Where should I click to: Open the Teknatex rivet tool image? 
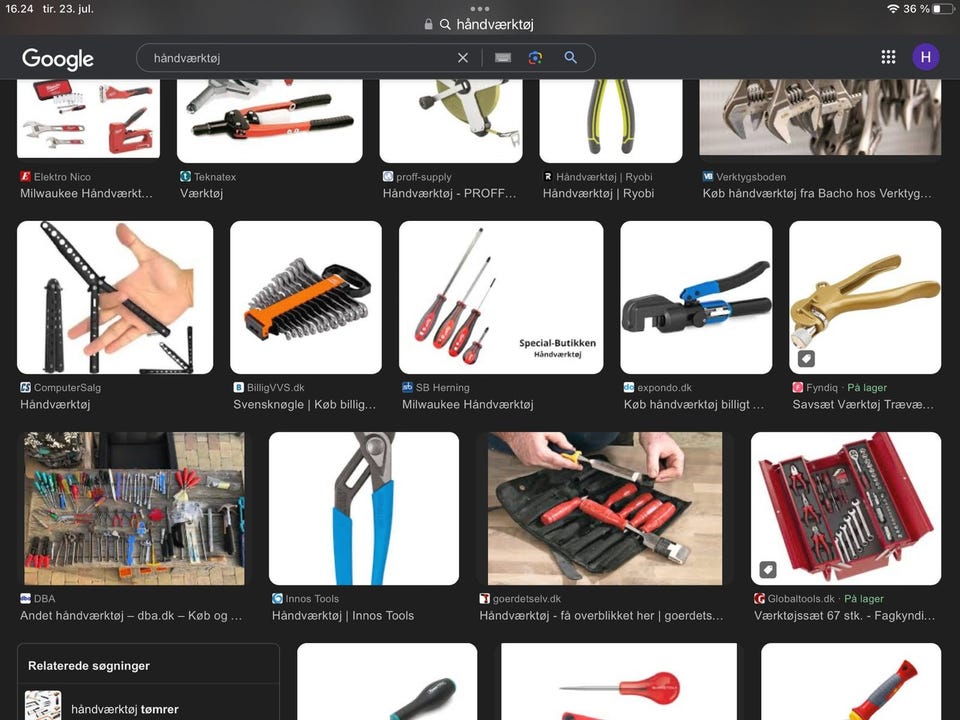269,121
